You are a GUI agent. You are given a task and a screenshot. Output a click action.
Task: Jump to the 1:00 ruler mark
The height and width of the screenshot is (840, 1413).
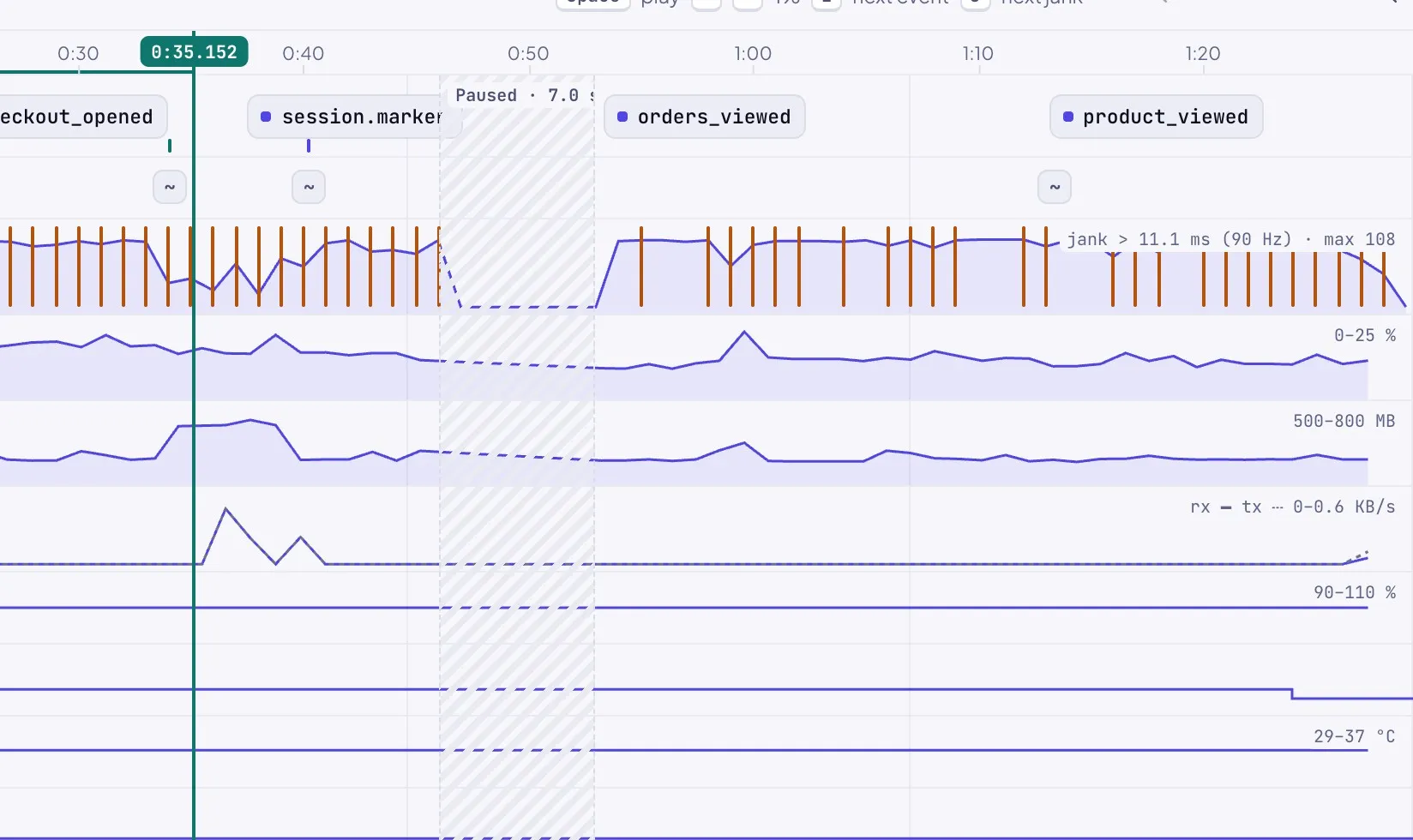pyautogui.click(x=753, y=53)
